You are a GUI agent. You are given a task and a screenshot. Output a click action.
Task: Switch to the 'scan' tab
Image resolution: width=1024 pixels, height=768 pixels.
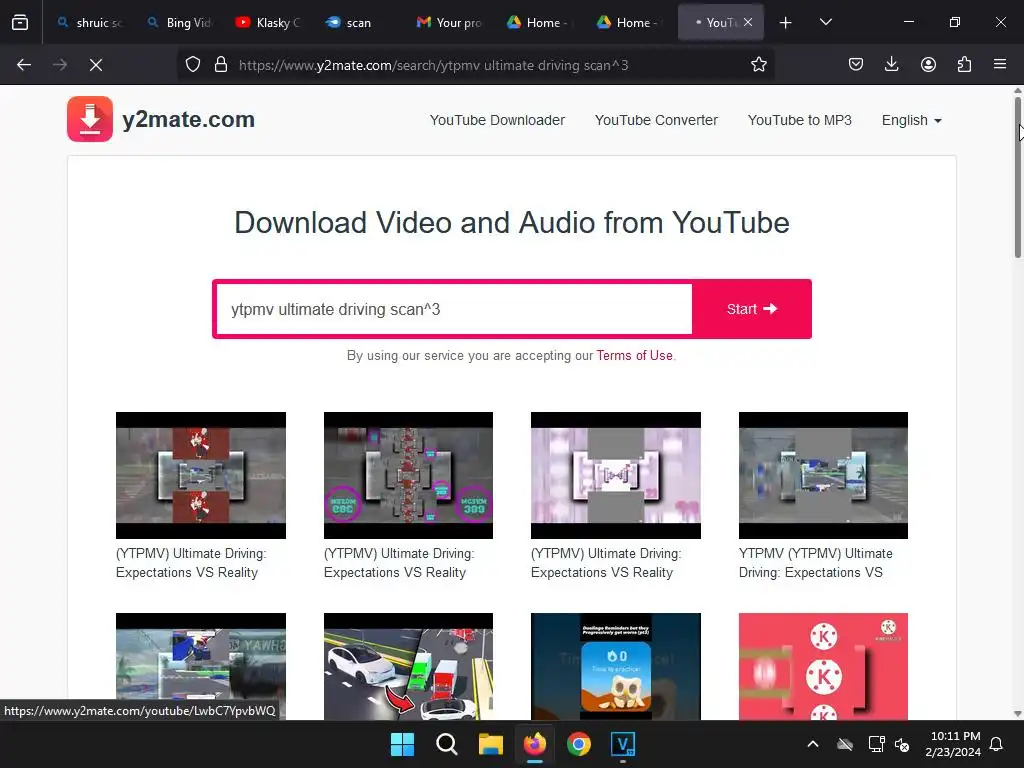[x=360, y=22]
